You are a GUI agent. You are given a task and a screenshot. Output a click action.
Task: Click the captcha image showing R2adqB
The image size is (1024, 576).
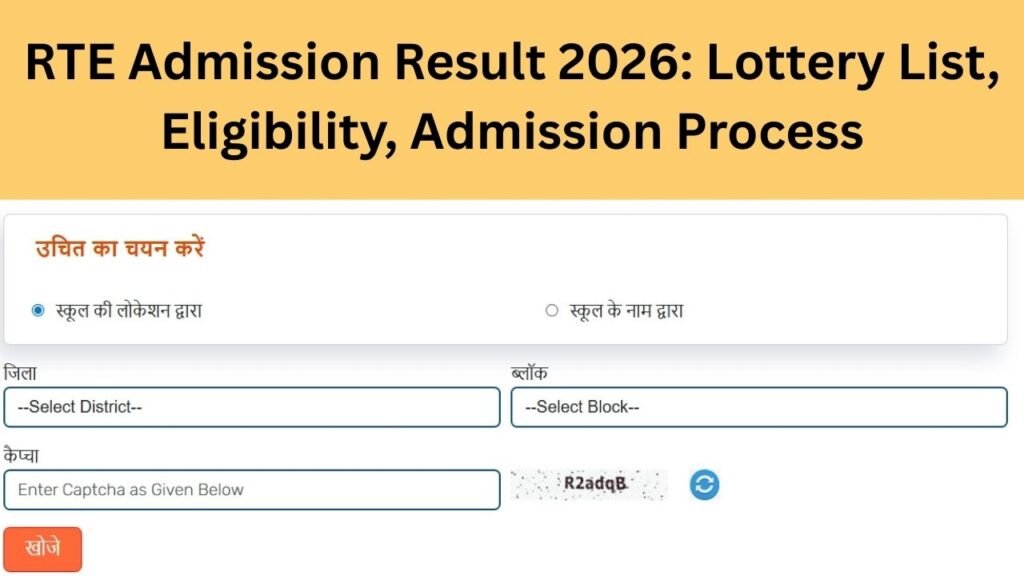click(588, 483)
